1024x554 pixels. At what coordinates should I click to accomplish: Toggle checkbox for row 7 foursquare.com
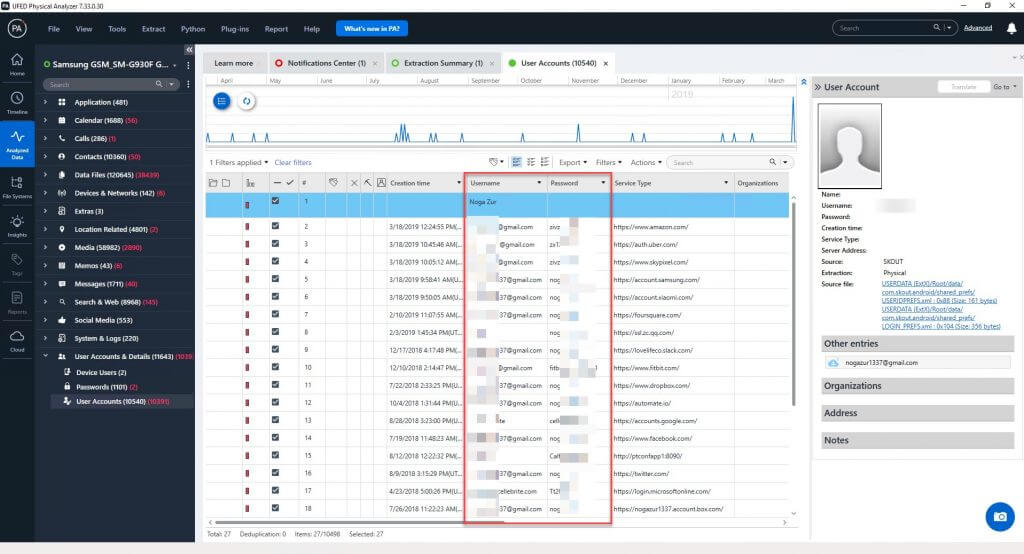coord(275,314)
